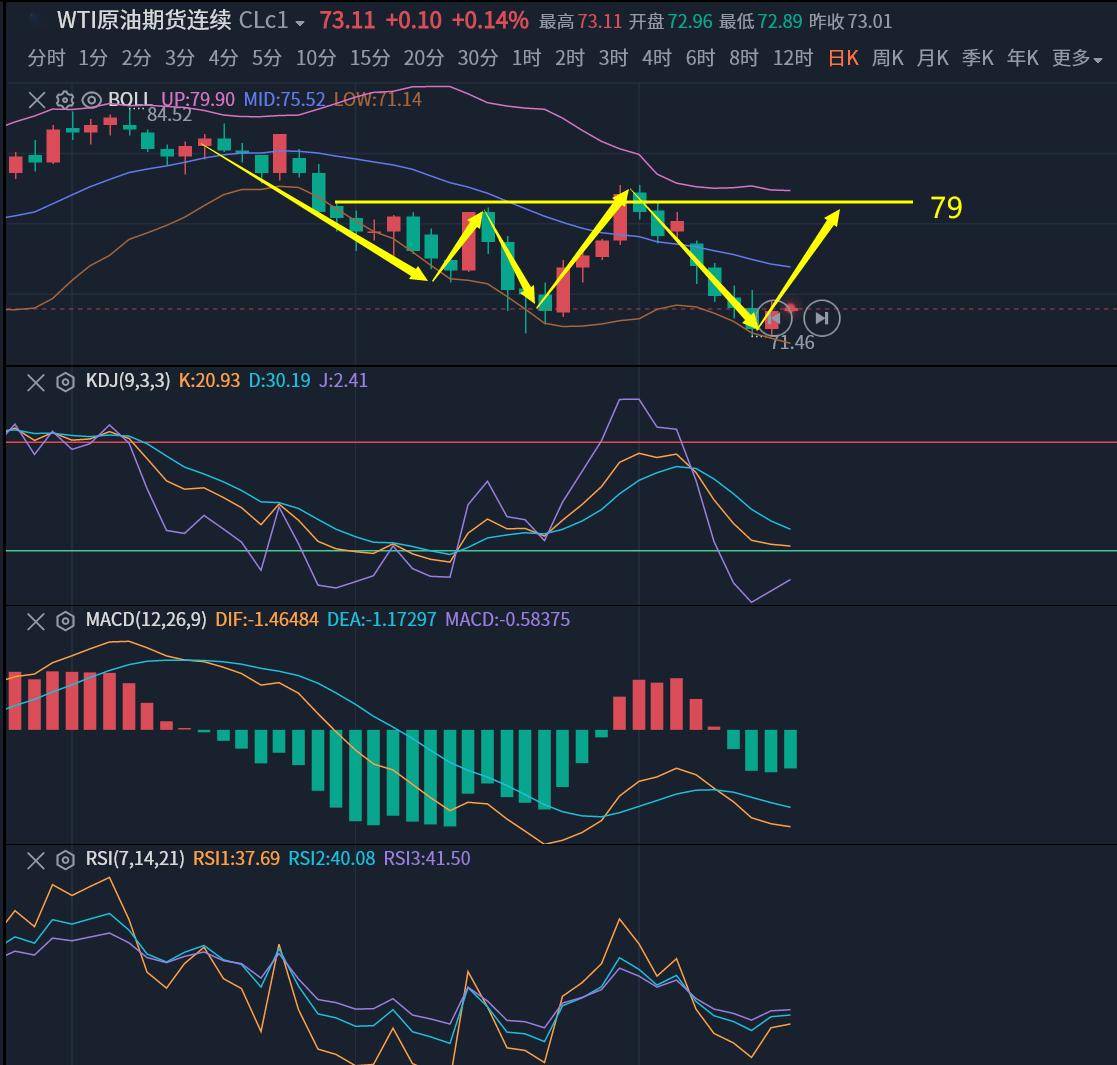The height and width of the screenshot is (1065, 1117).
Task: Select the 月K monthly chart
Action: (932, 58)
